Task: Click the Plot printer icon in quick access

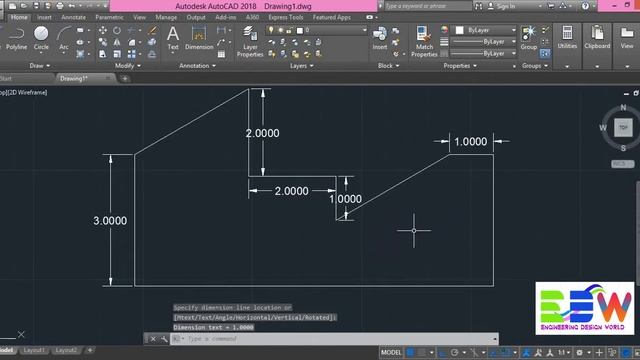Action: tap(60, 6)
